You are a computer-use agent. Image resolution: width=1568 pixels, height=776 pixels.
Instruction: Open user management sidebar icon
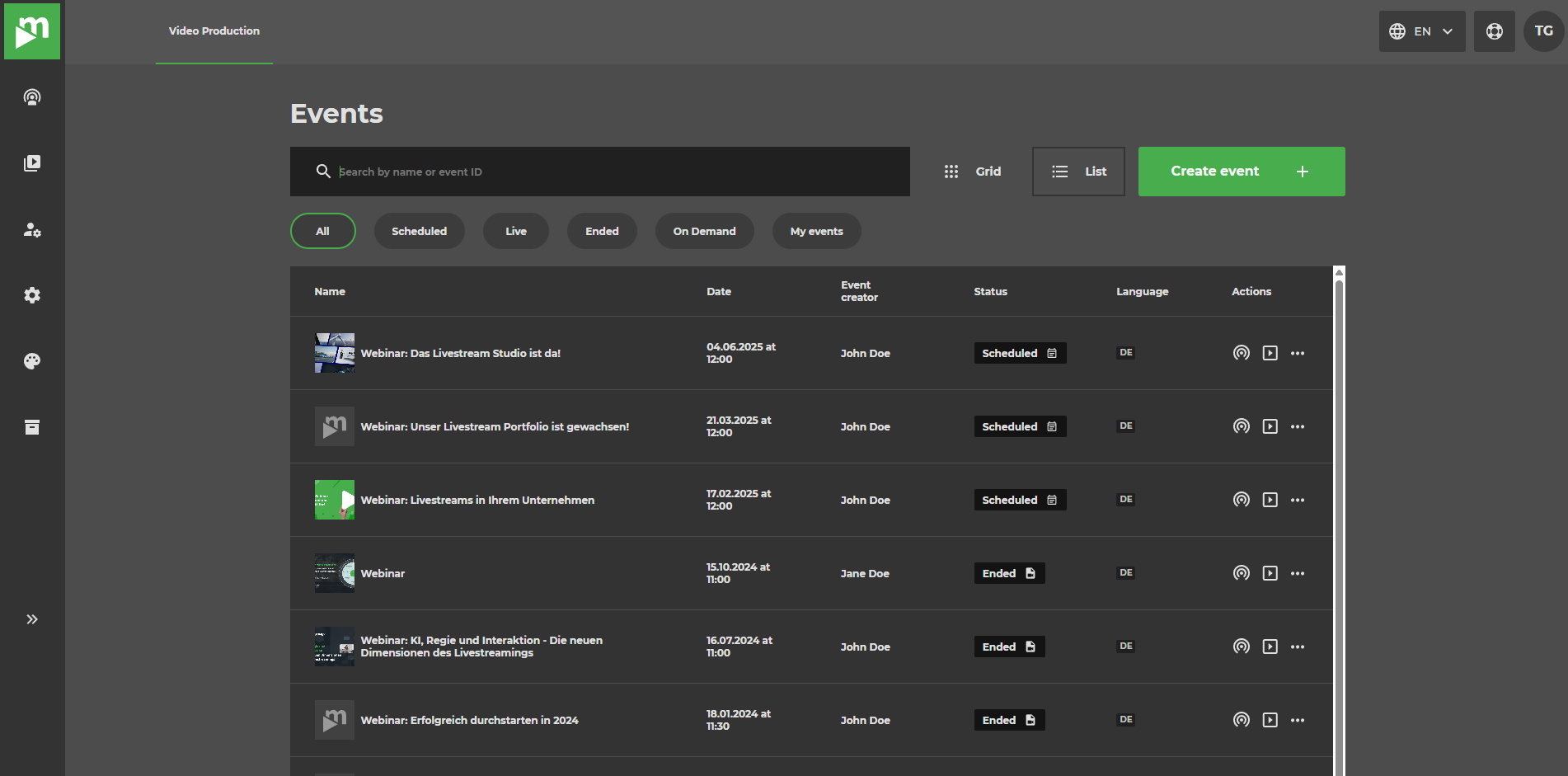click(x=32, y=229)
